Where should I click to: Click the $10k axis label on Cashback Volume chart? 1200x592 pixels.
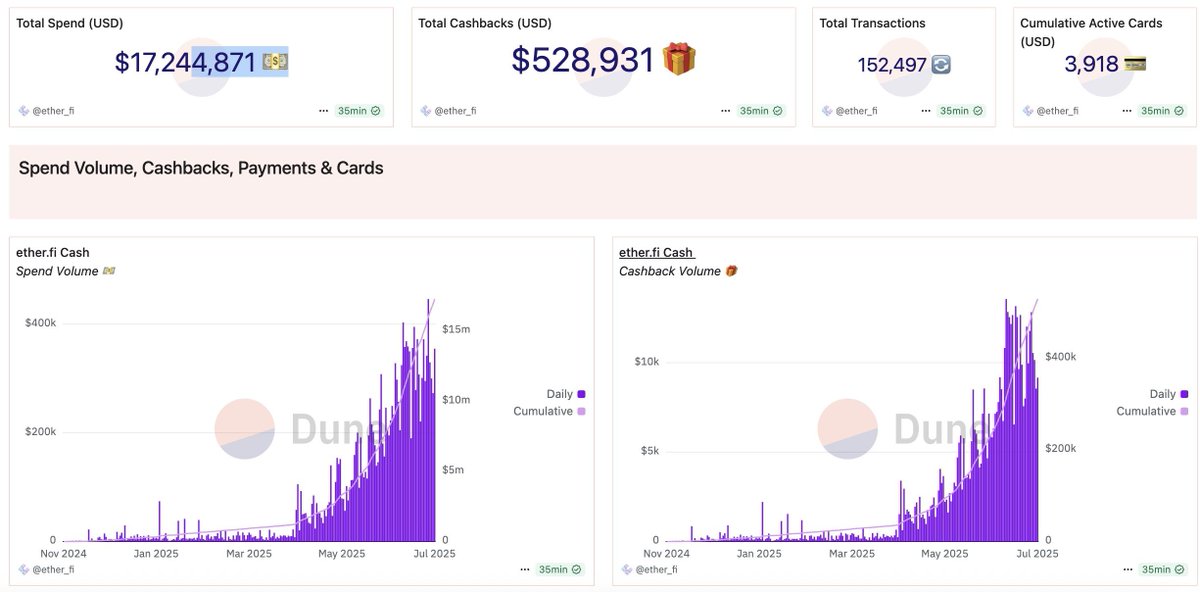647,361
